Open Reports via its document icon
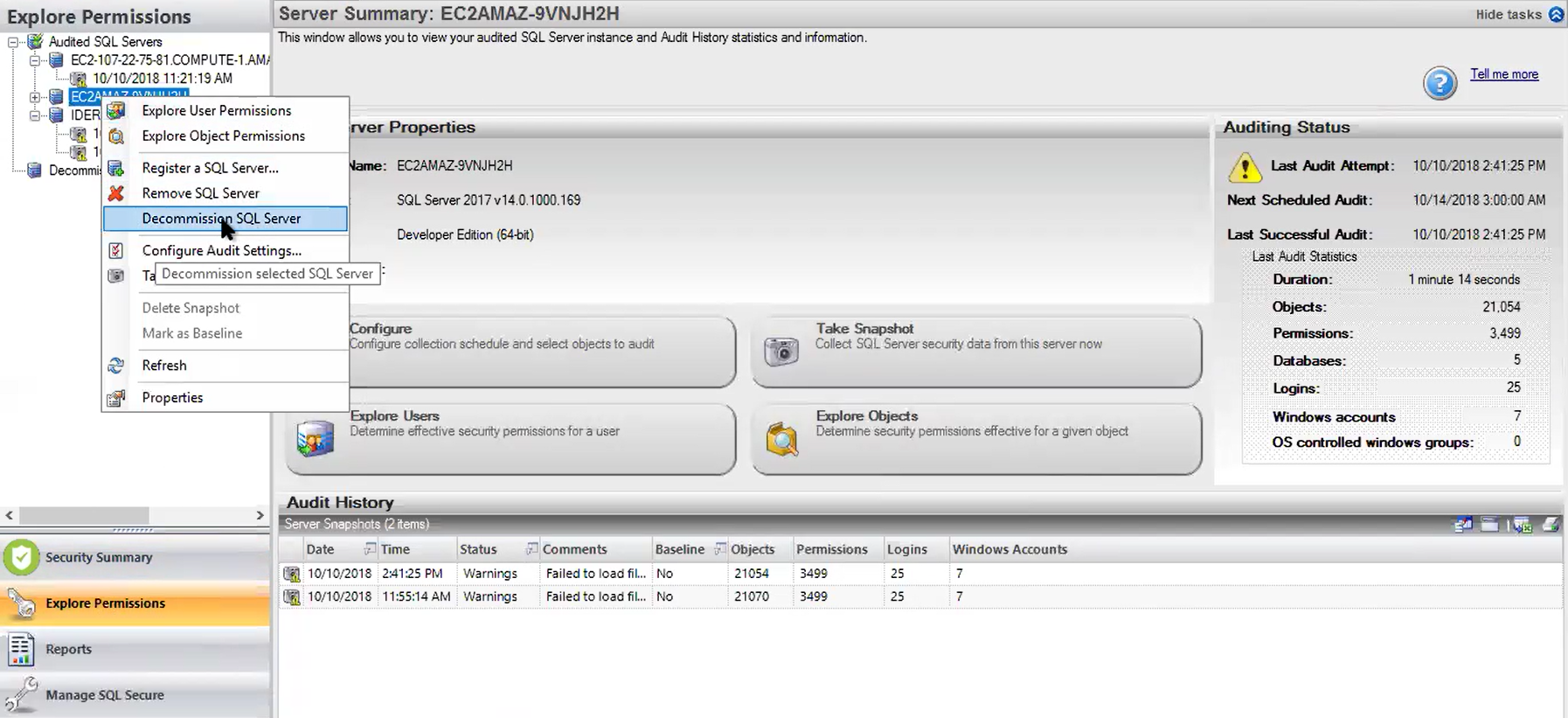1568x718 pixels. coord(21,649)
